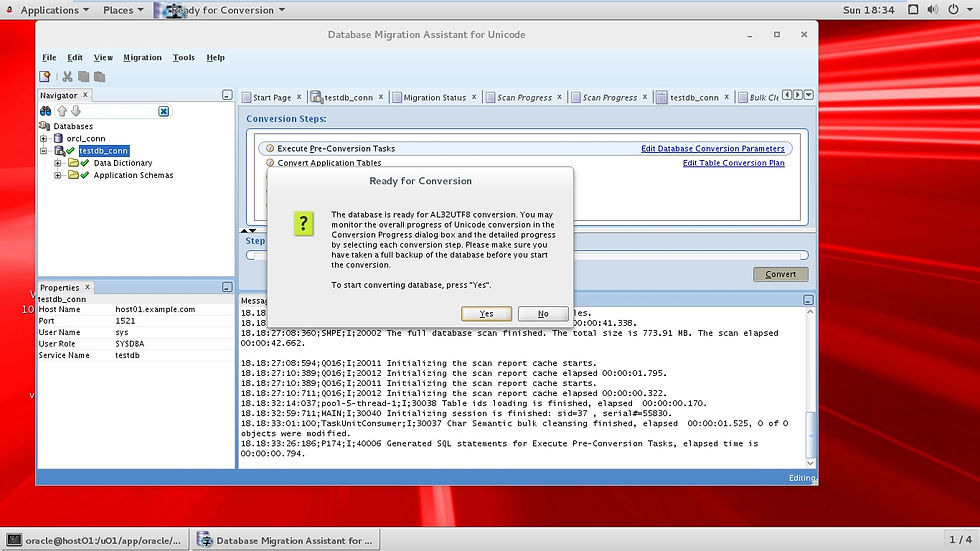Open the Ready for Conversion app menu
The height and width of the screenshot is (551, 980).
221,10
